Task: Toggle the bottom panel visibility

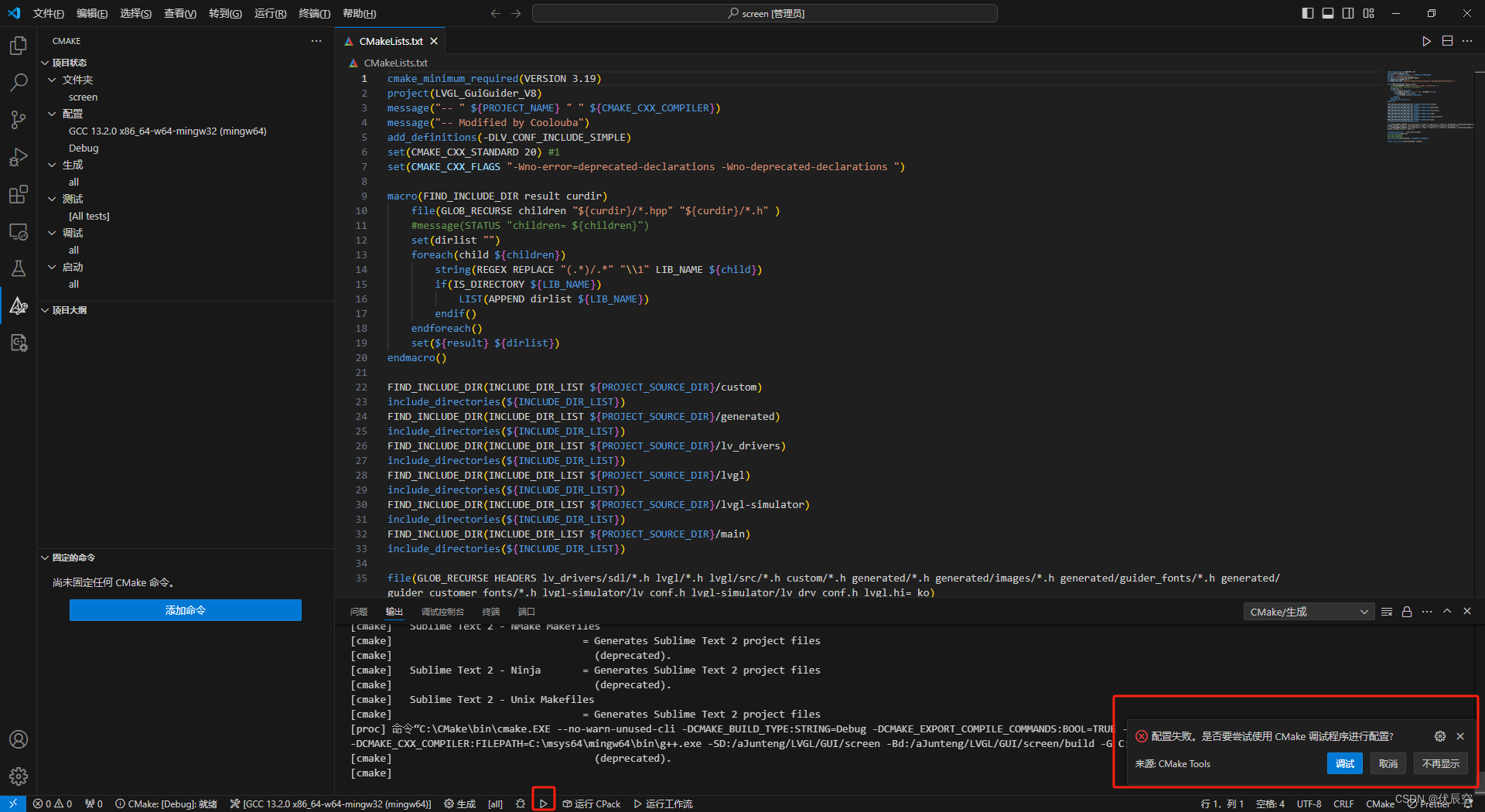Action: (1328, 13)
